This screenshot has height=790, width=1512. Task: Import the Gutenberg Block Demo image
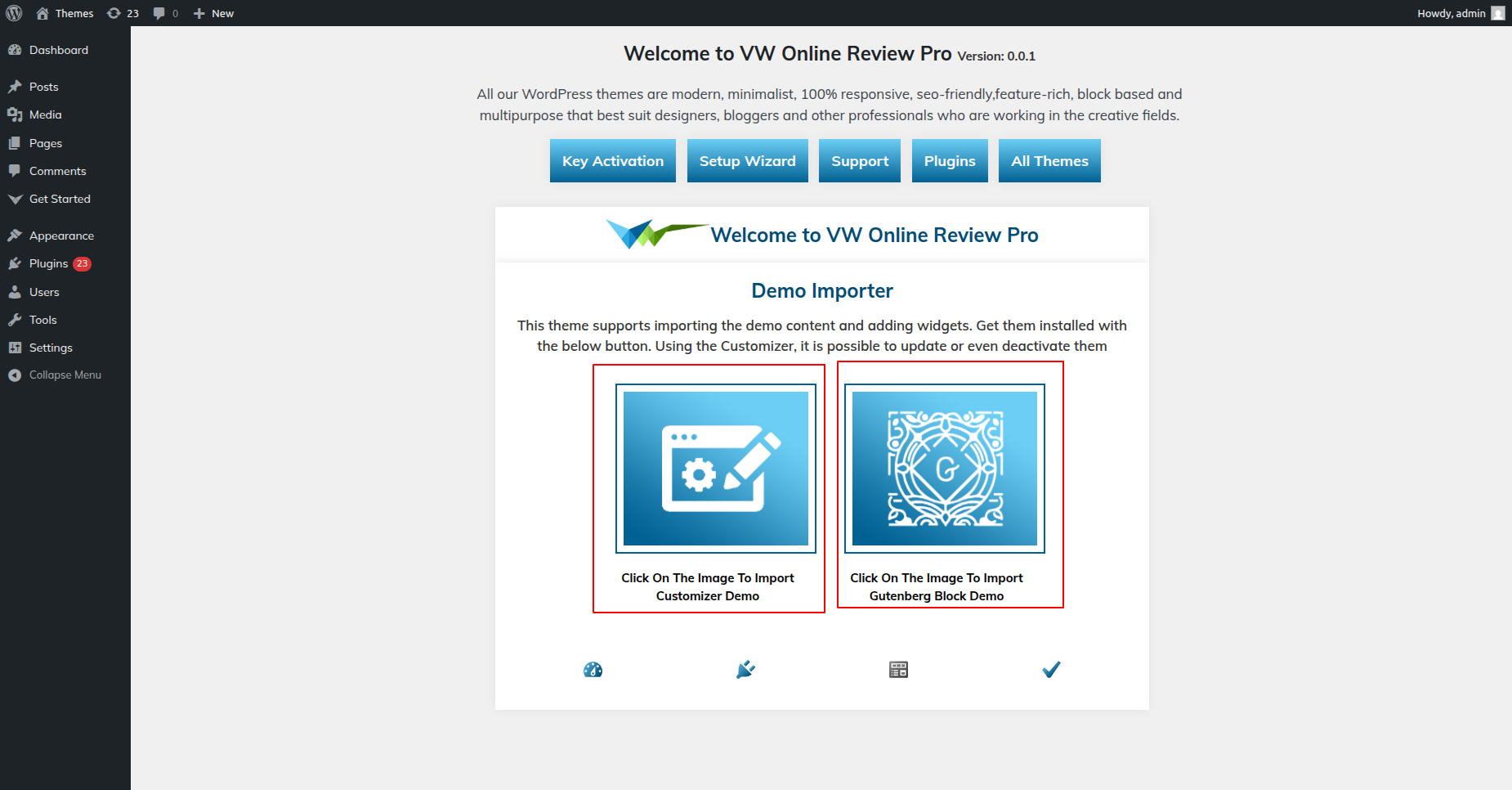[x=944, y=469]
